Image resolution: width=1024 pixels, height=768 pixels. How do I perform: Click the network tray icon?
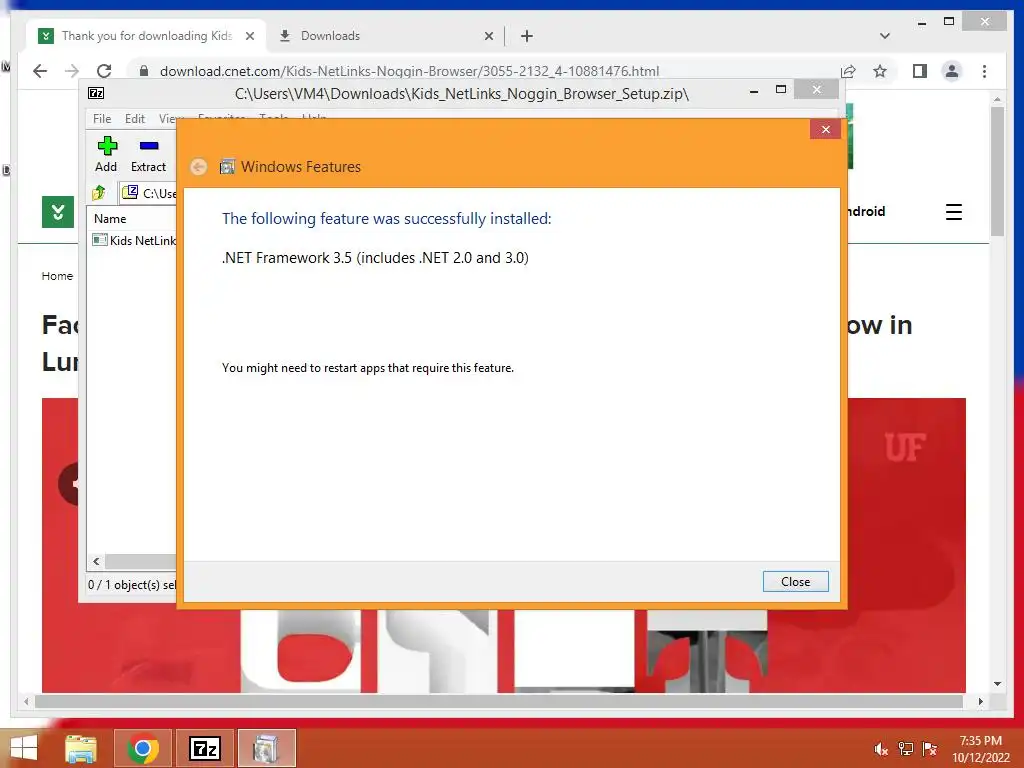click(x=905, y=749)
